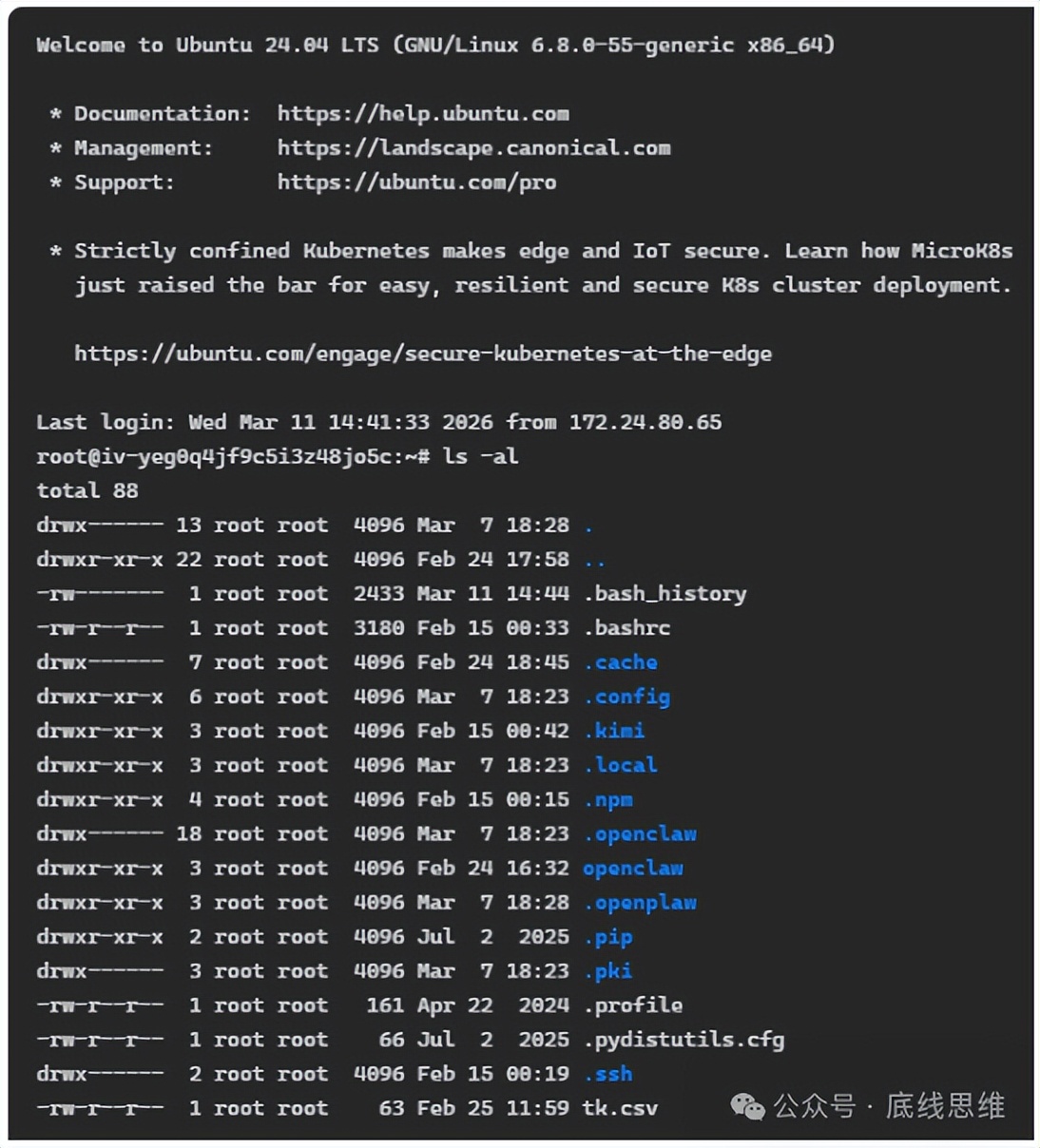Click the .pydistutils.cfg file name

pos(684,1040)
